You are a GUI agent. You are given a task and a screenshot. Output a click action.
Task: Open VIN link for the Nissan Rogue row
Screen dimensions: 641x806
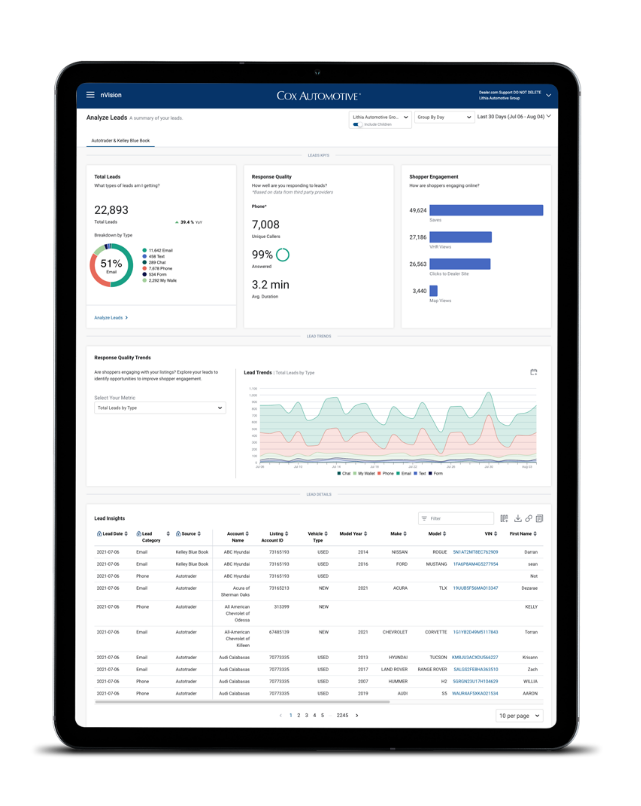[x=475, y=552]
